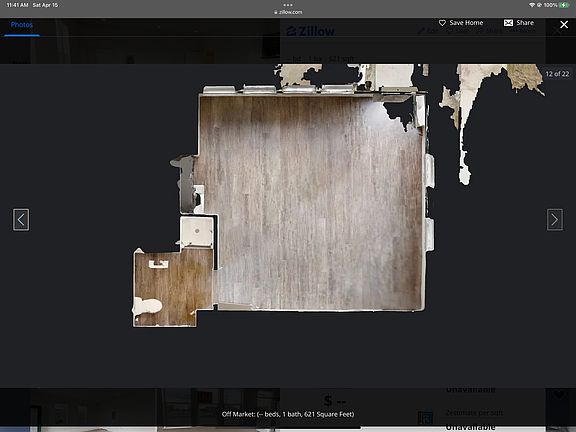Click the Save Home label

pos(466,23)
